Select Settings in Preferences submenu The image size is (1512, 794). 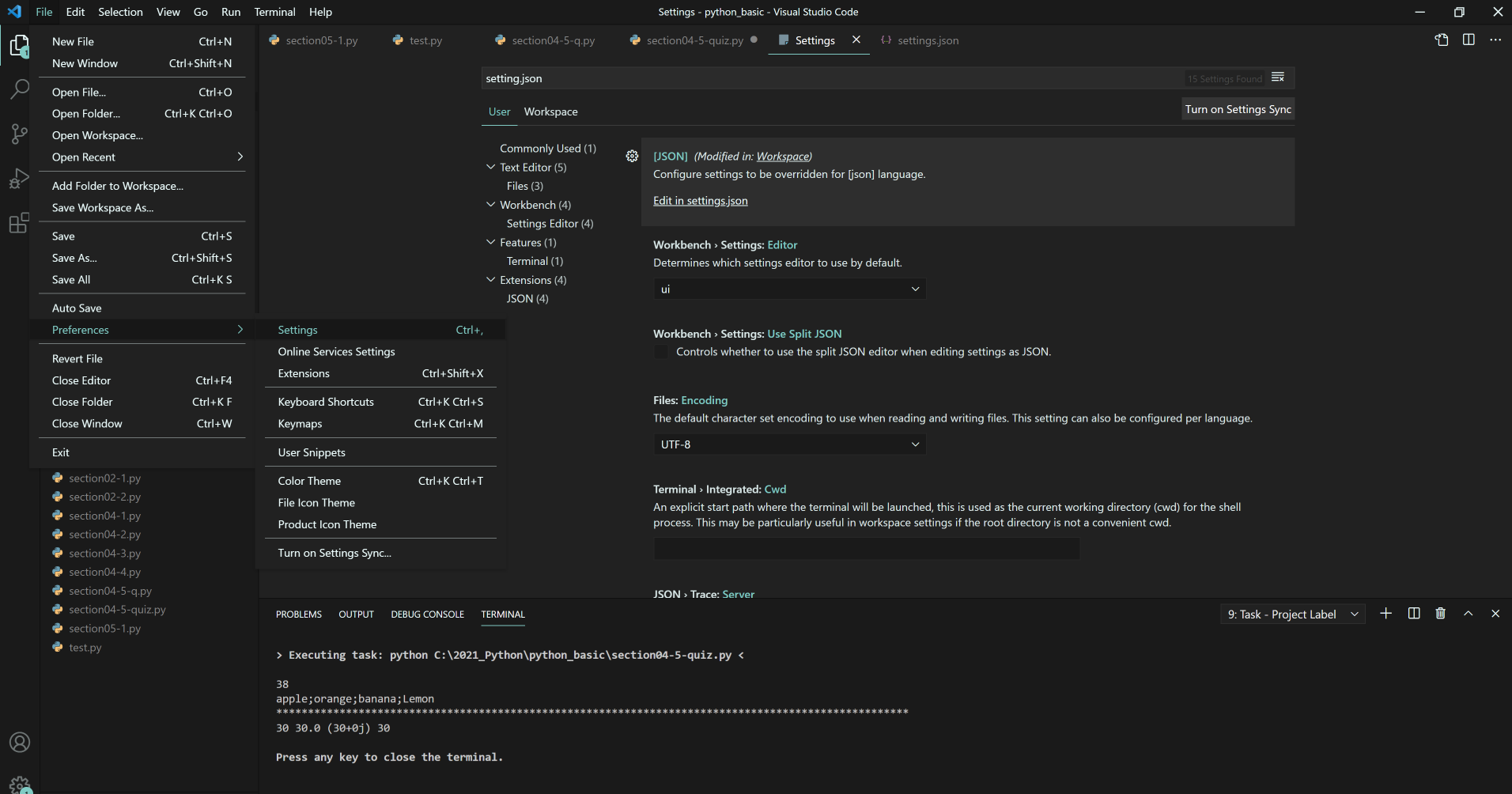point(380,330)
